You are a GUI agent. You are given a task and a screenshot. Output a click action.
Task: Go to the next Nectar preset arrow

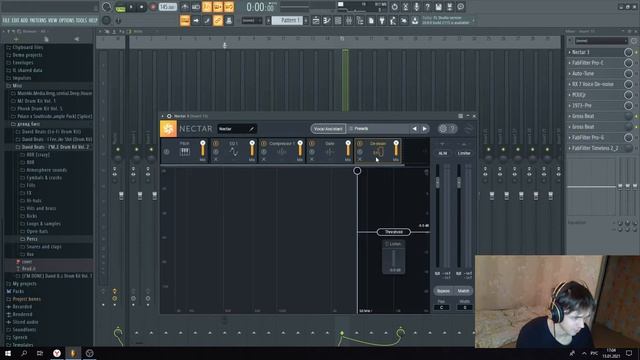click(x=424, y=129)
